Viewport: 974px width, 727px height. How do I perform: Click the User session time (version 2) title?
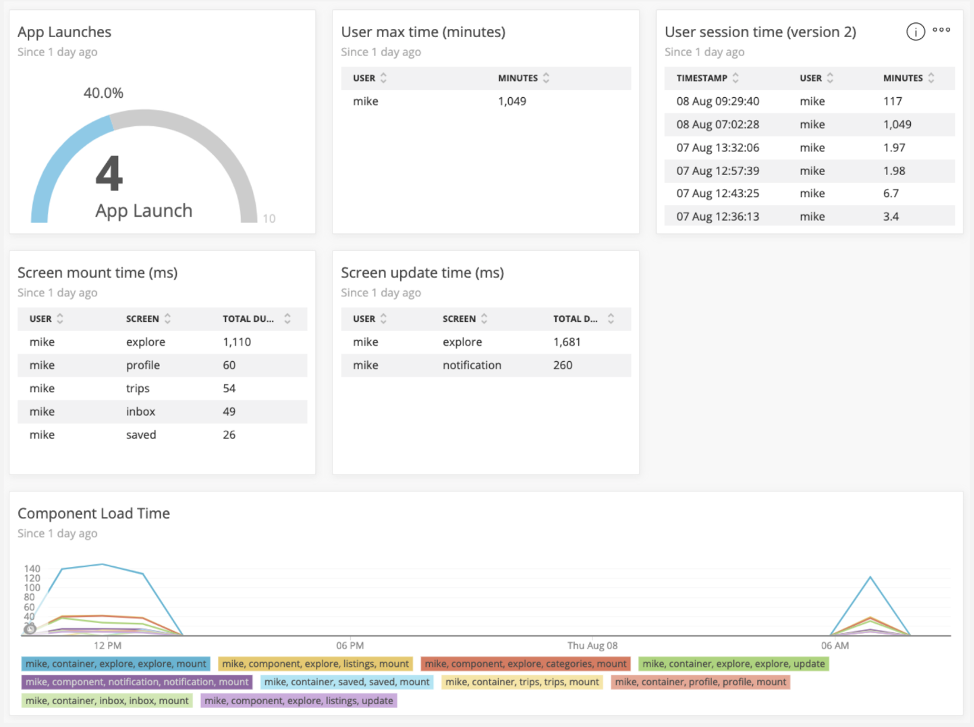tap(760, 32)
